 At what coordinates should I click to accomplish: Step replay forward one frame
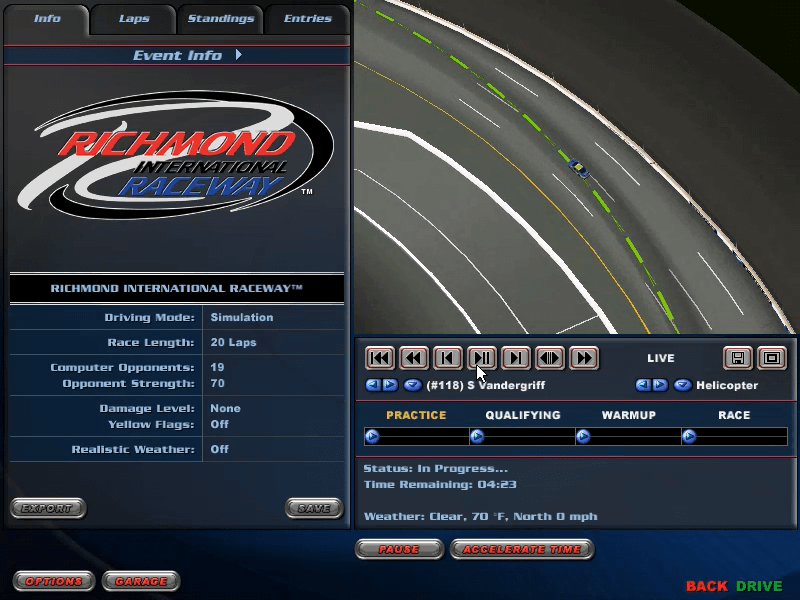[516, 358]
